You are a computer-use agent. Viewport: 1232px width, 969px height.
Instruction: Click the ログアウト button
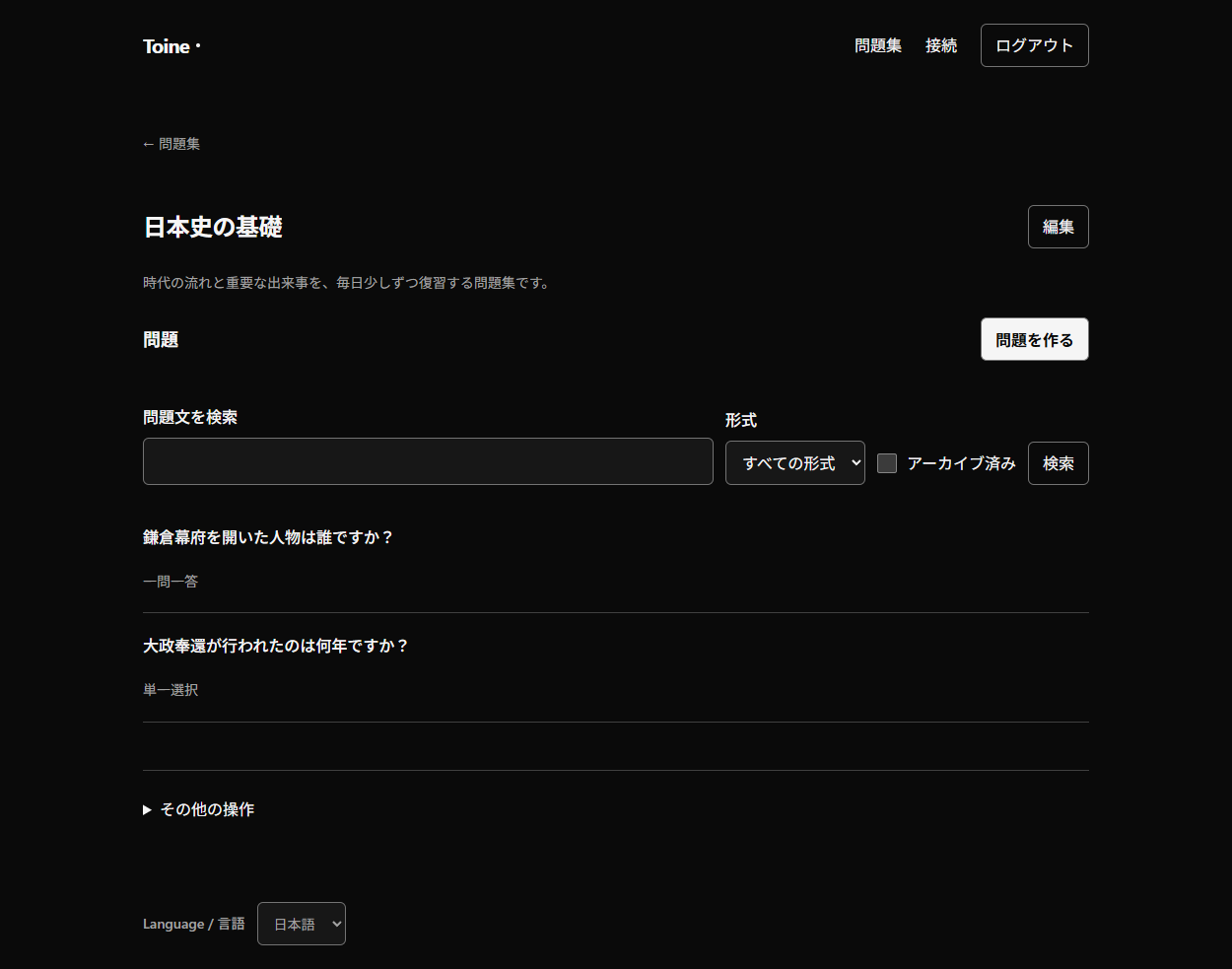[x=1034, y=45]
